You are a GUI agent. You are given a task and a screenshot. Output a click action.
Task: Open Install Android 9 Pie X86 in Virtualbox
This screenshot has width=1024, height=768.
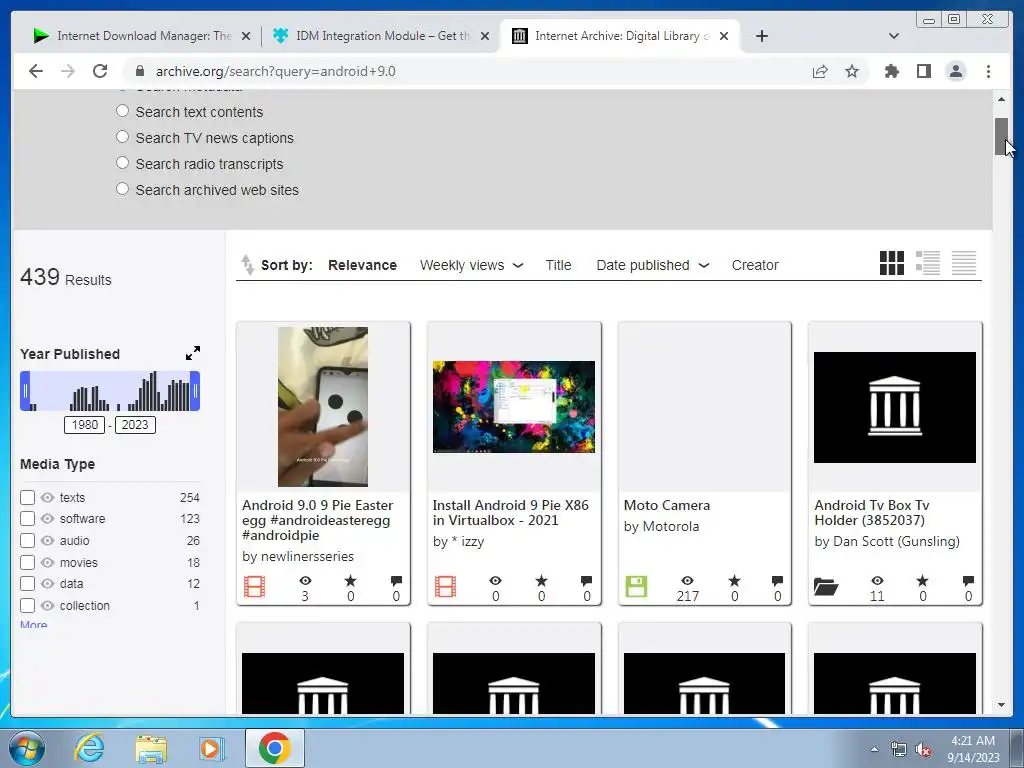point(511,513)
